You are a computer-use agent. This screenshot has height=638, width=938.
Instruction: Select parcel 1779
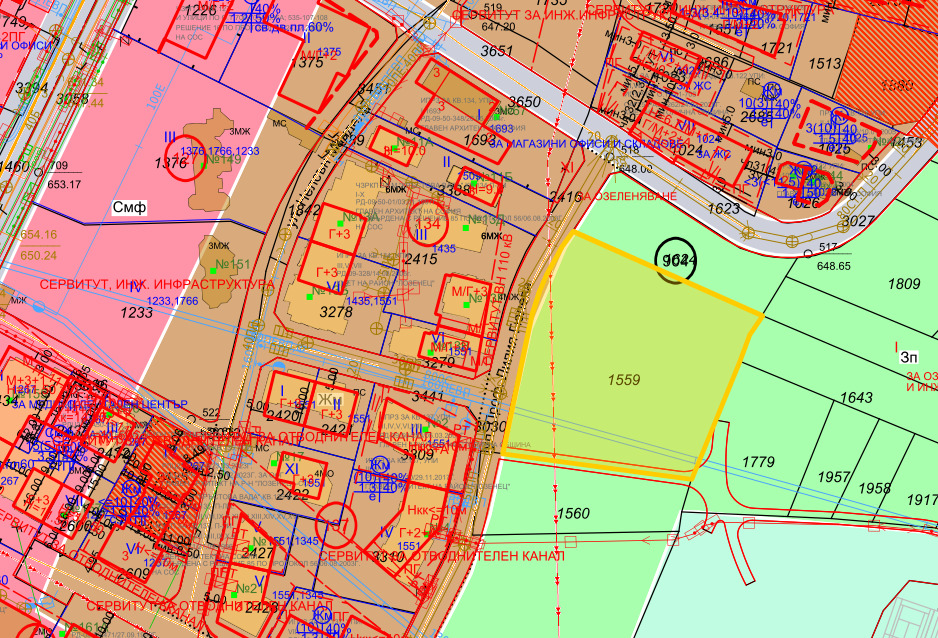coord(758,462)
